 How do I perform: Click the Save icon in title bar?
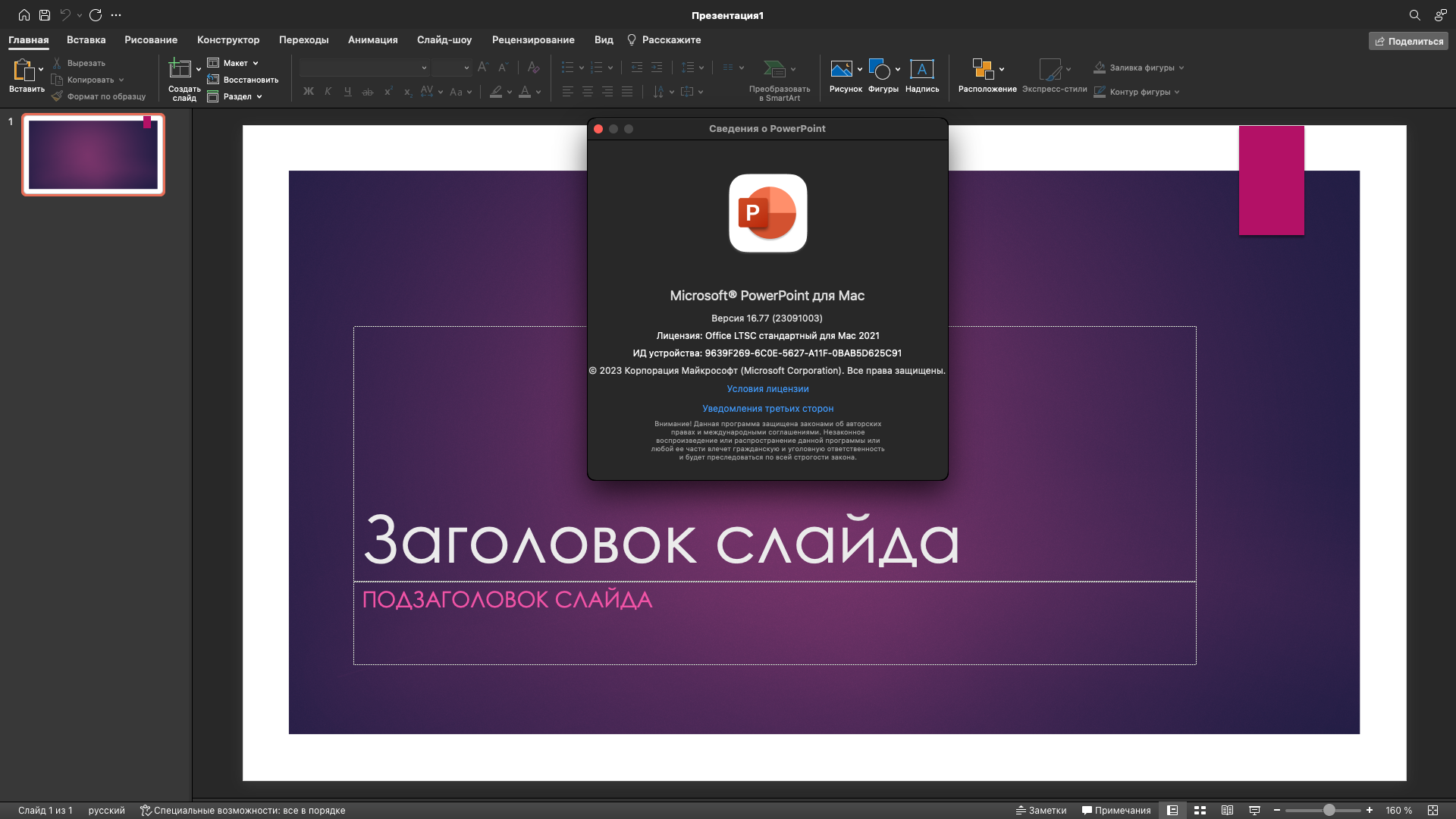[45, 15]
